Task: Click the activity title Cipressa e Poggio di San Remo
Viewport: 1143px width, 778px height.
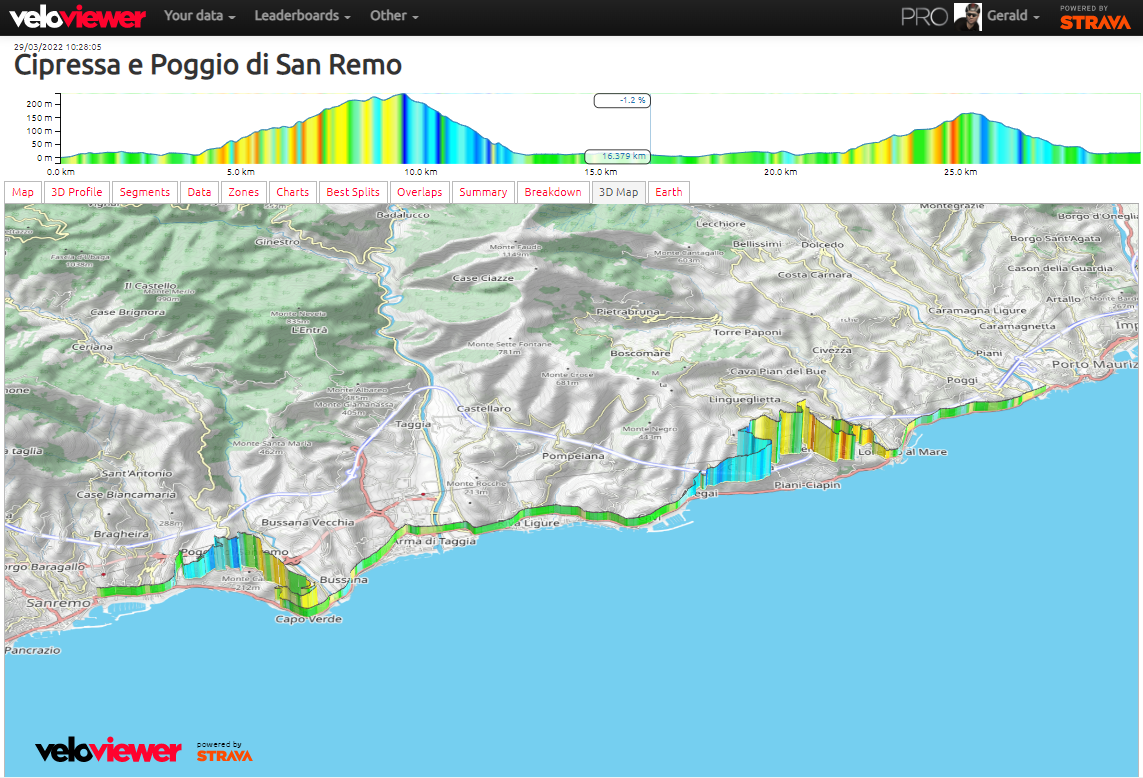Action: [x=208, y=65]
